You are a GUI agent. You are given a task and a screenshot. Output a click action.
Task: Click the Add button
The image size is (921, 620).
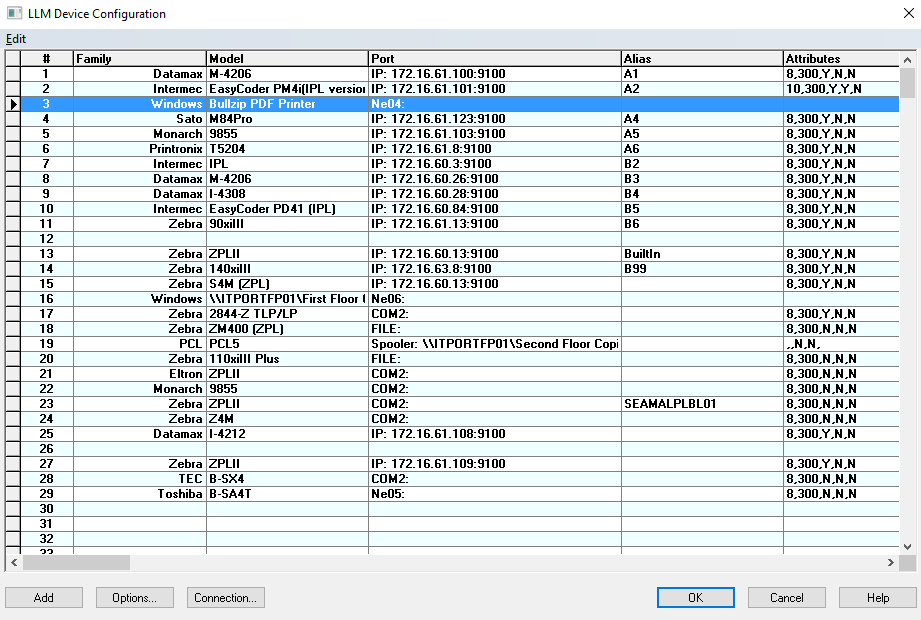coord(44,598)
